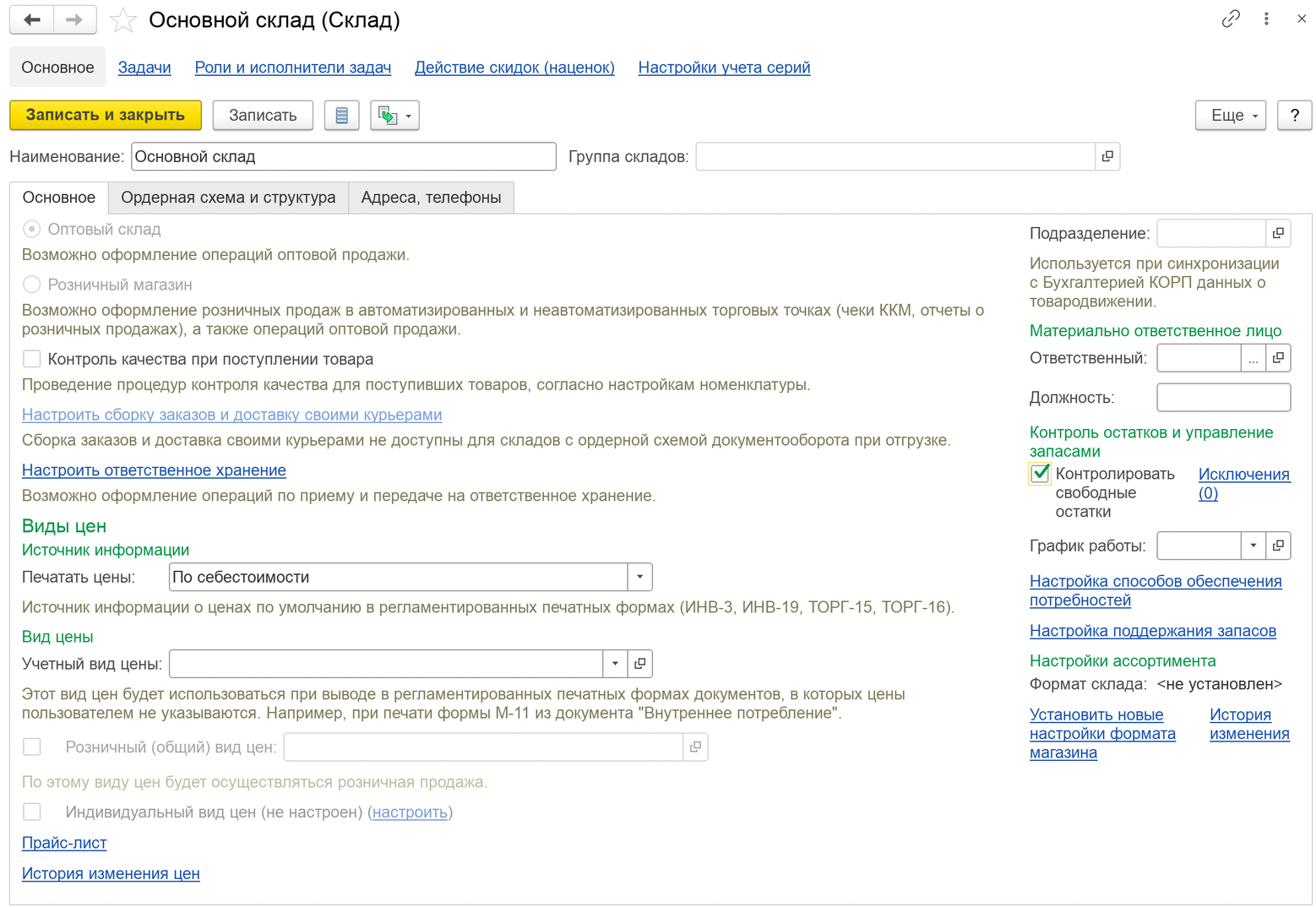Screen dimensions: 1316x907
Task: Open Исключения (0) link
Action: coord(1244,483)
